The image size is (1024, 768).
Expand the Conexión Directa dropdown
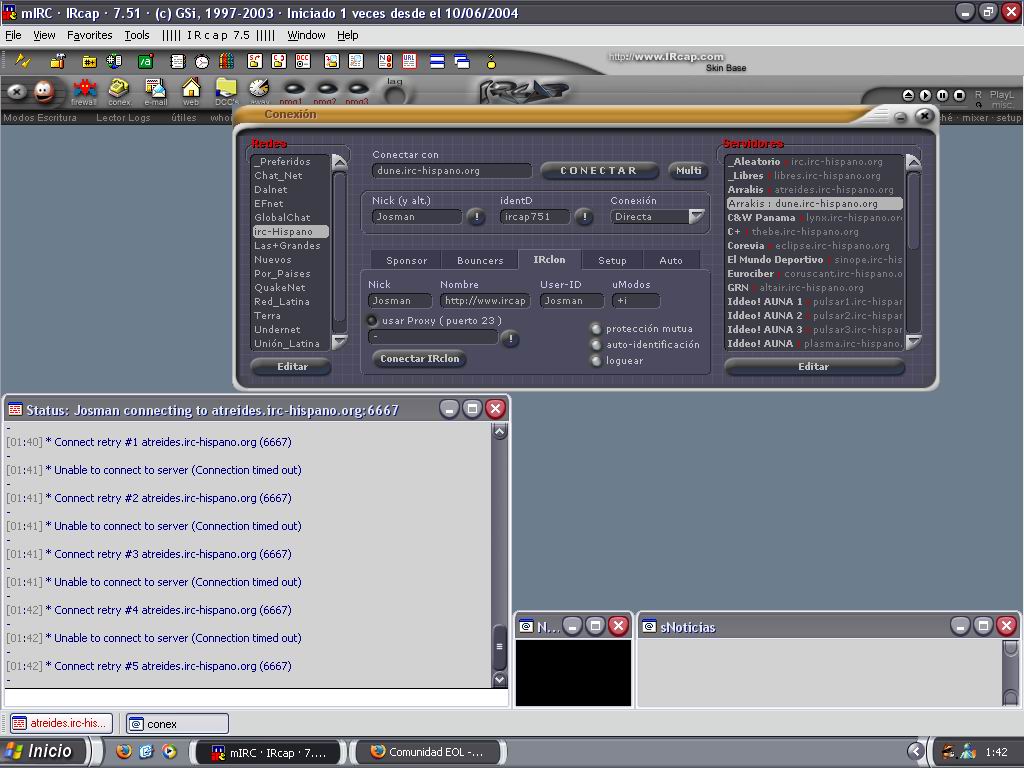click(x=696, y=217)
